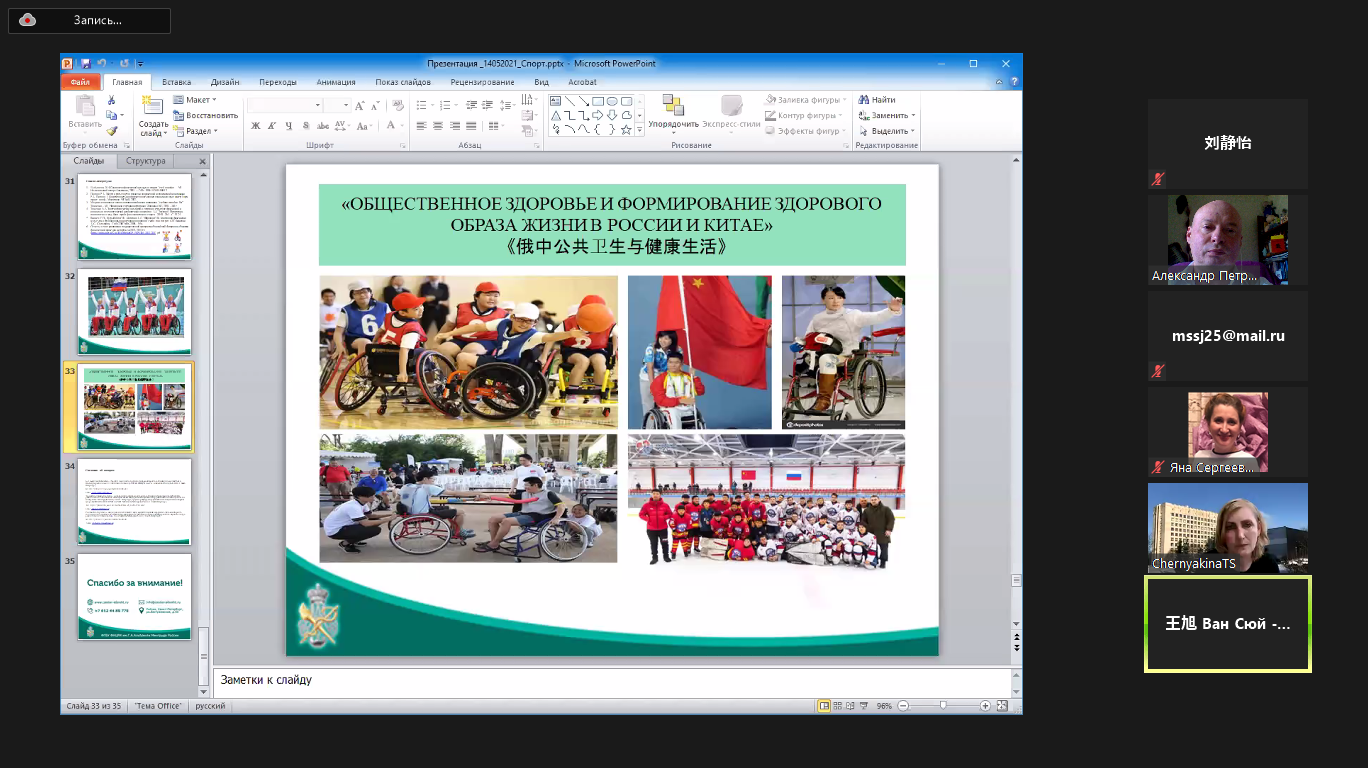Switch to the Переходы (Transitions) tab

click(x=278, y=82)
